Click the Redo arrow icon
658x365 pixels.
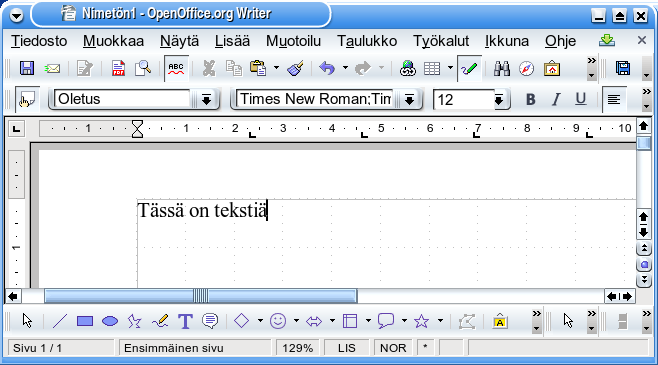(x=363, y=68)
